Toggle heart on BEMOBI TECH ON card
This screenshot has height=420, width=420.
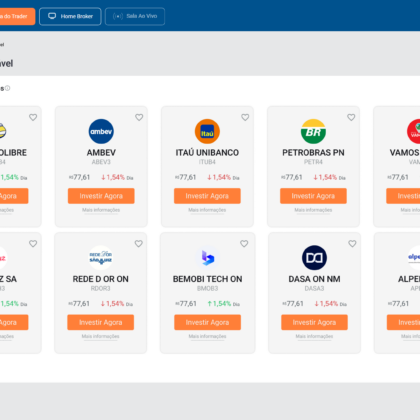(x=244, y=244)
